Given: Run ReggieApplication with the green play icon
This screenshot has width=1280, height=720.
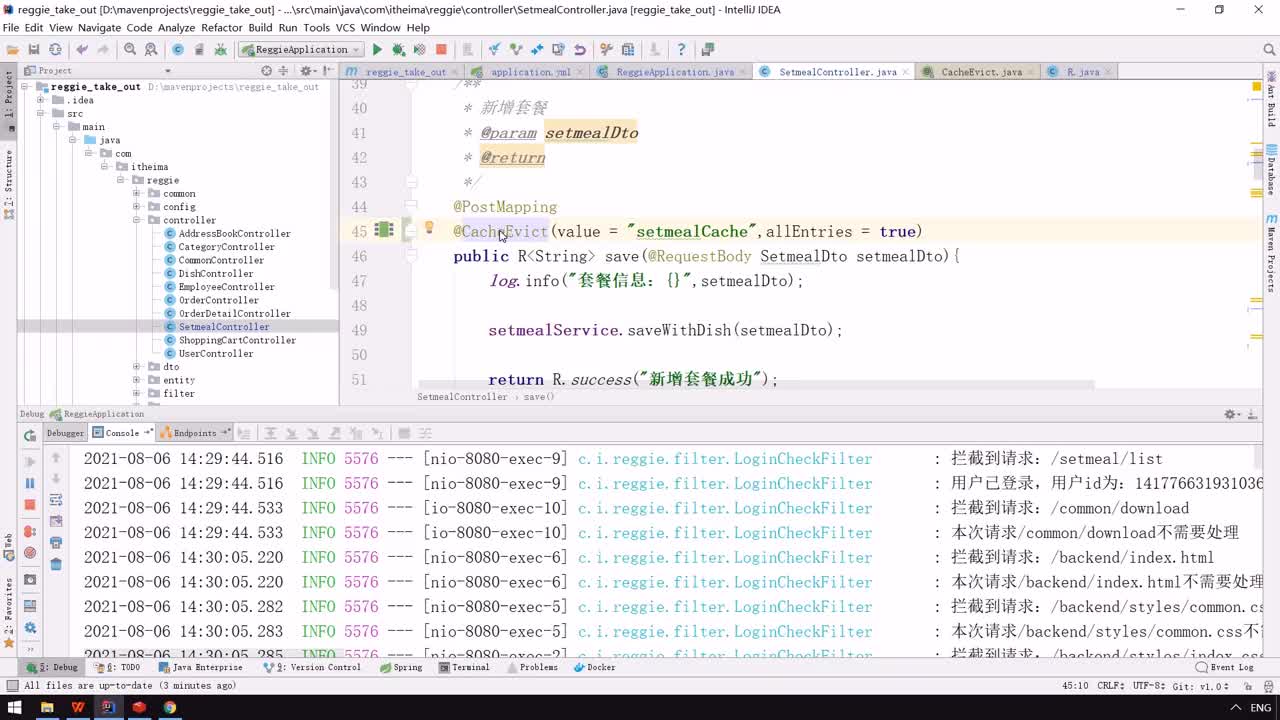Looking at the screenshot, I should pos(377,49).
